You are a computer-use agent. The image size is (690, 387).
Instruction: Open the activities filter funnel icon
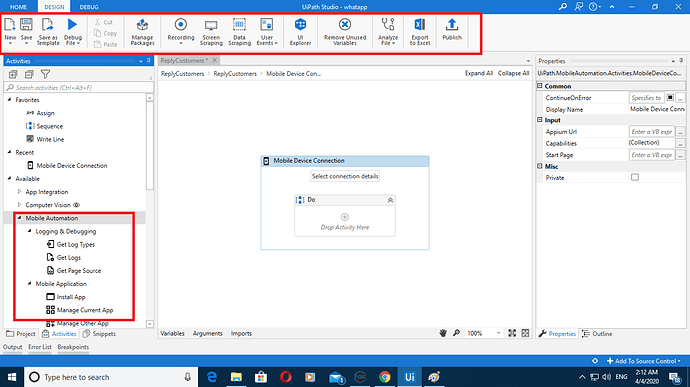(45, 74)
